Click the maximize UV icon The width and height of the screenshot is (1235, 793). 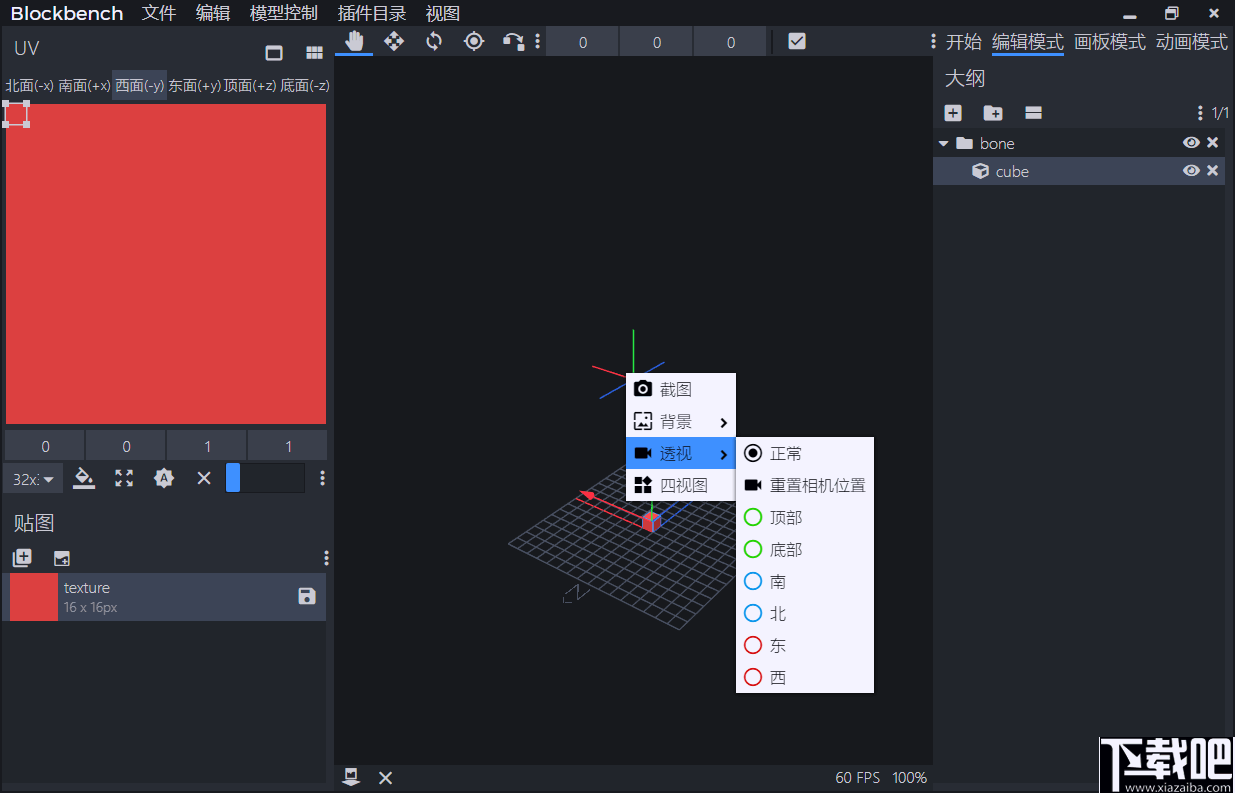(124, 478)
